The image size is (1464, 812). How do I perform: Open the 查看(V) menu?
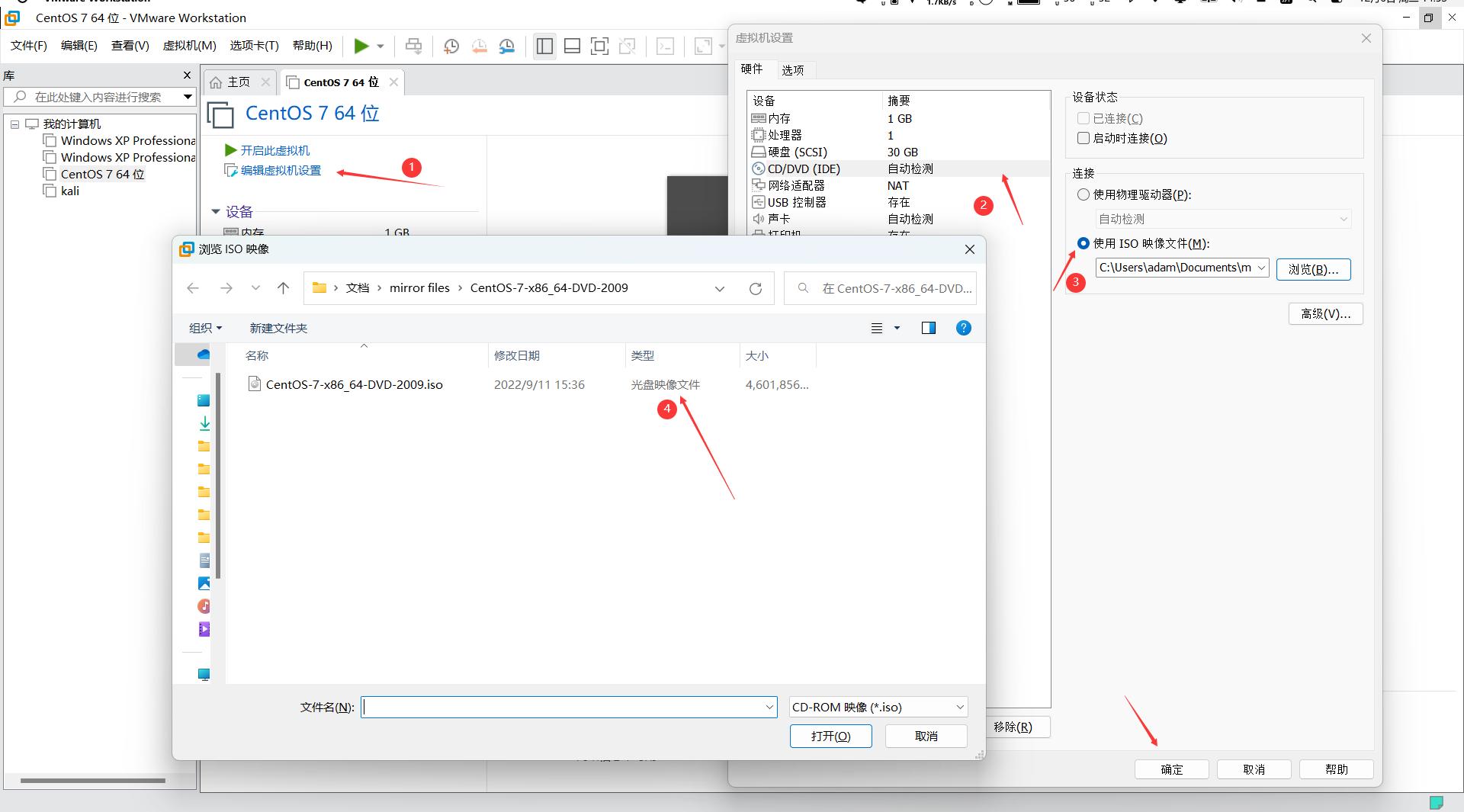click(x=130, y=46)
